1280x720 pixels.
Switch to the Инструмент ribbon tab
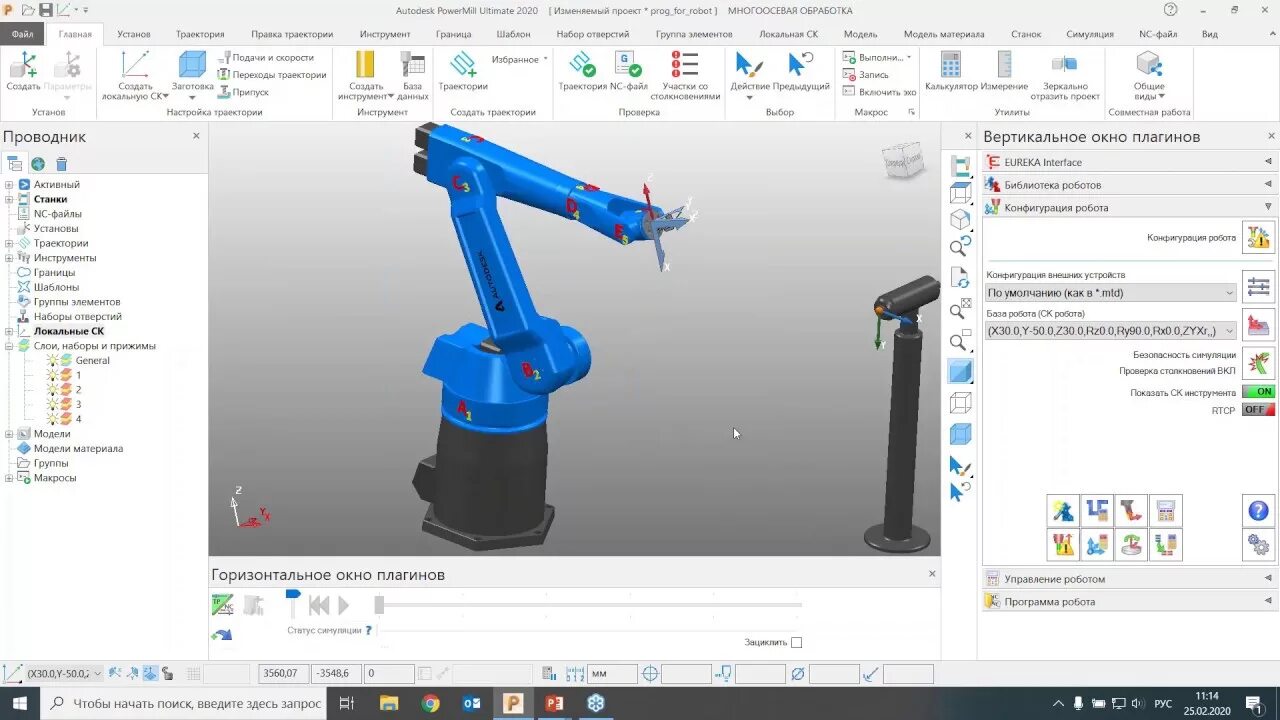coord(385,34)
